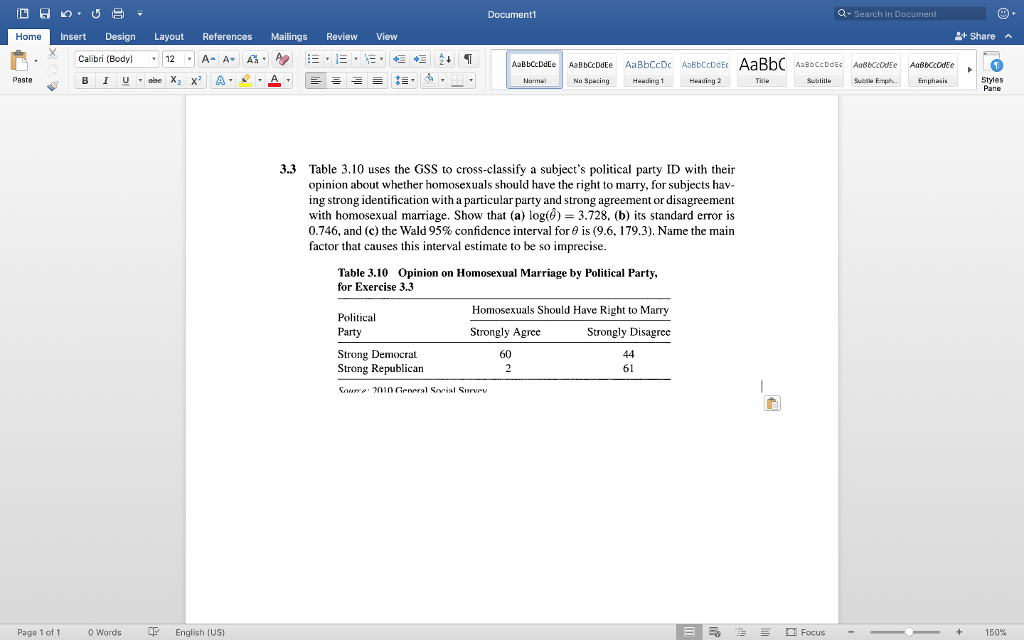Toggle show paragraph marks
Viewport: 1024px width, 640px height.
point(469,58)
